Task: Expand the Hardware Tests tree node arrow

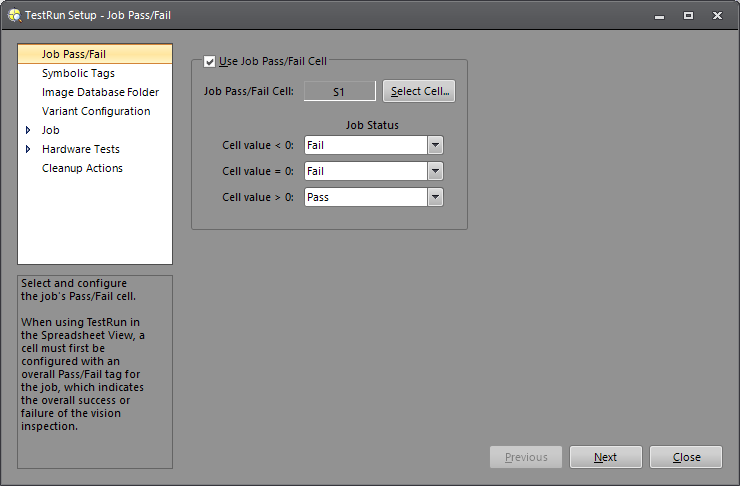Action: point(28,149)
